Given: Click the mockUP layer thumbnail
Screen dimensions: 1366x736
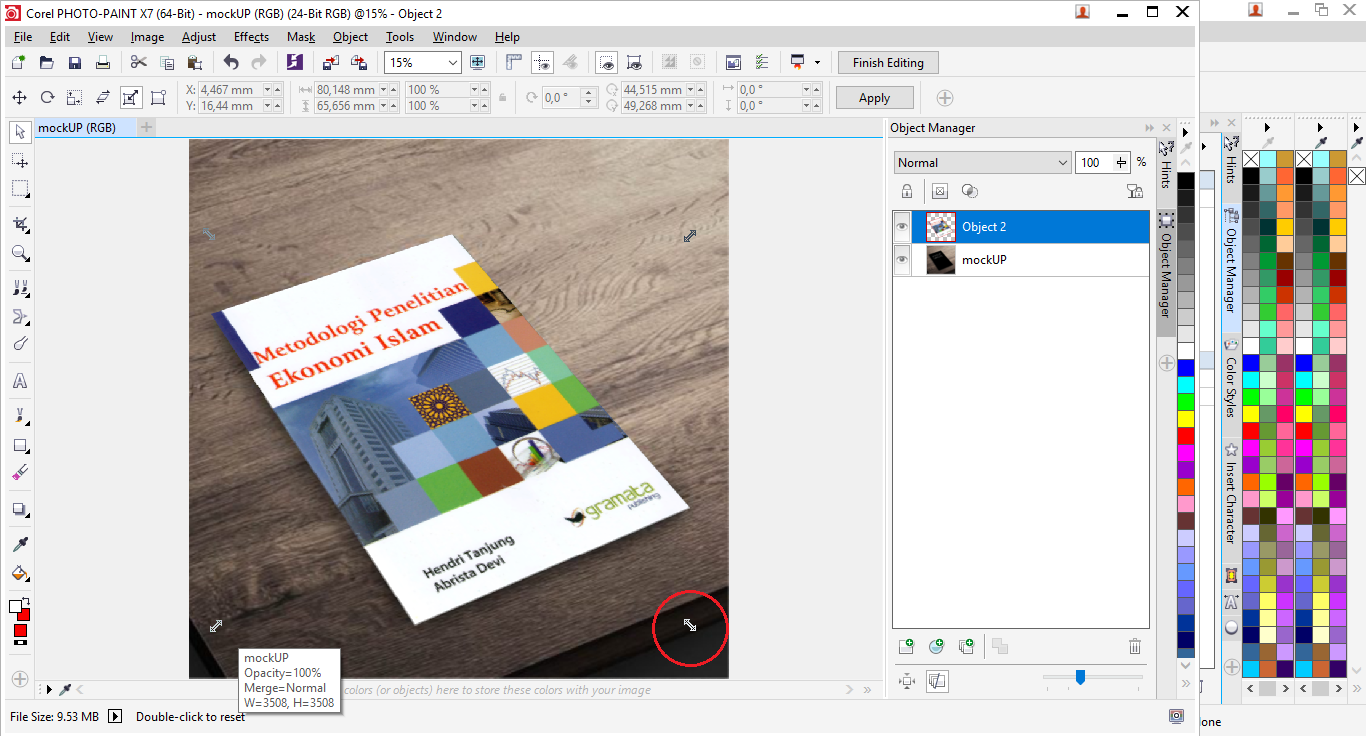Looking at the screenshot, I should pos(941,260).
